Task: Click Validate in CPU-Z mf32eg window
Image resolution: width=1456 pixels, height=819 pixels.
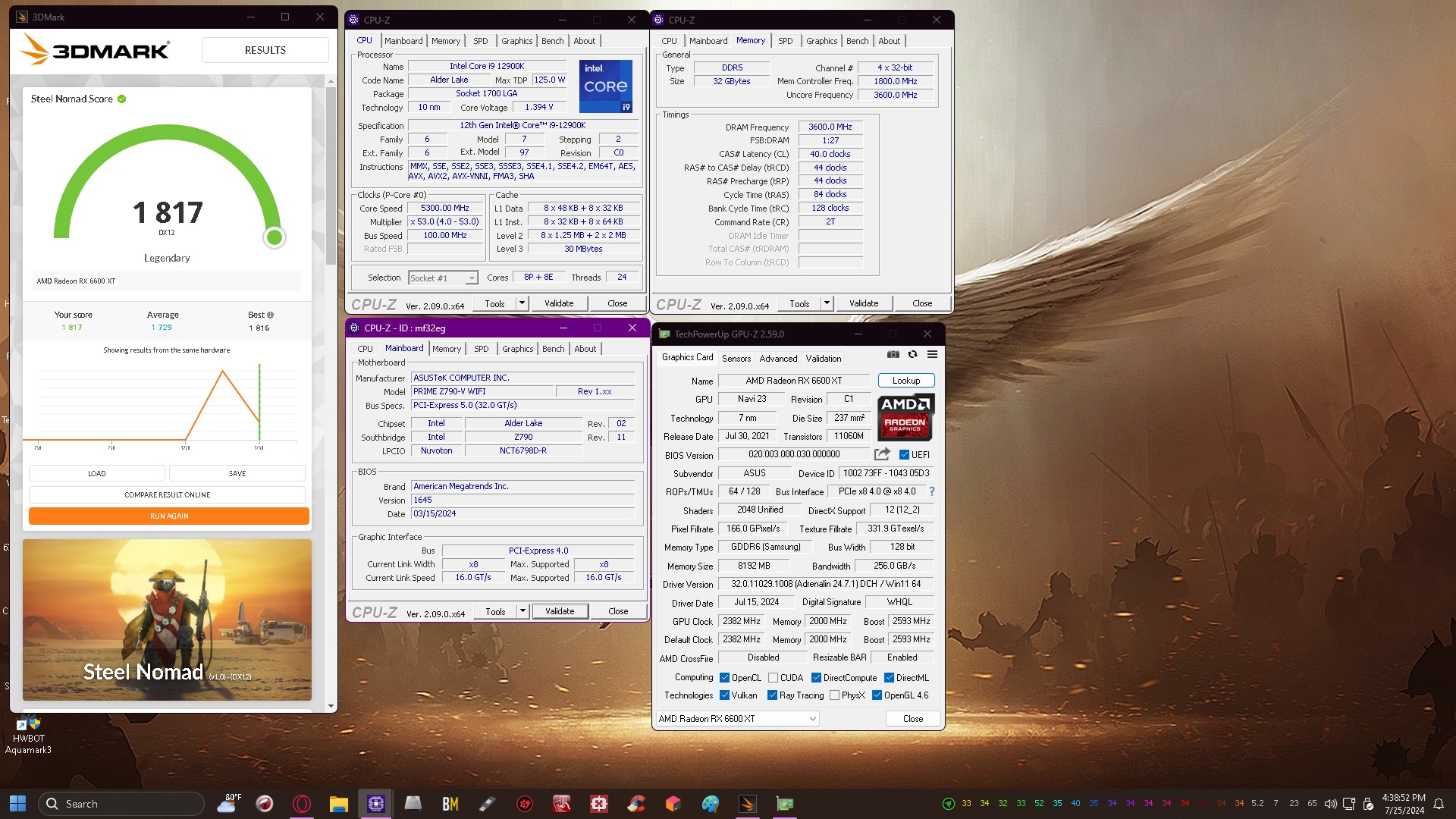Action: [x=560, y=611]
